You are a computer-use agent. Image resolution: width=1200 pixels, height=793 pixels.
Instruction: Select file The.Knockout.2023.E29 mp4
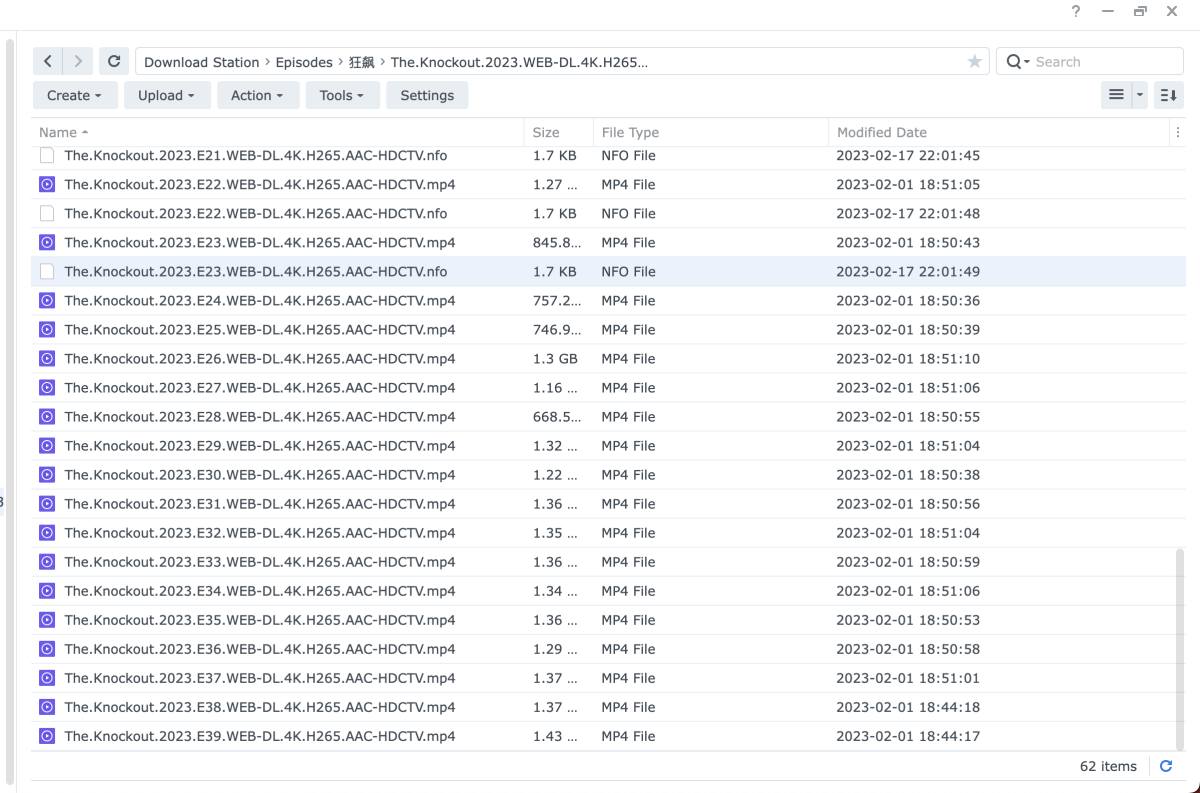pyautogui.click(x=609, y=445)
